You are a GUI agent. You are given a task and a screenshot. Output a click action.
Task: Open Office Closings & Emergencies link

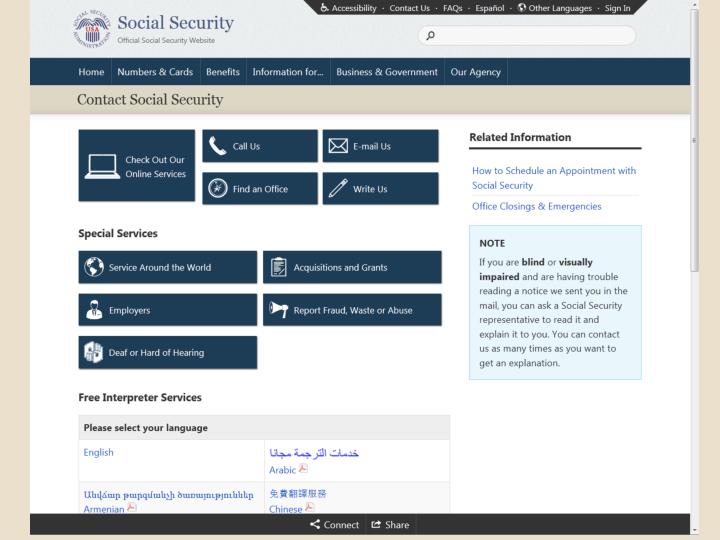(x=536, y=206)
